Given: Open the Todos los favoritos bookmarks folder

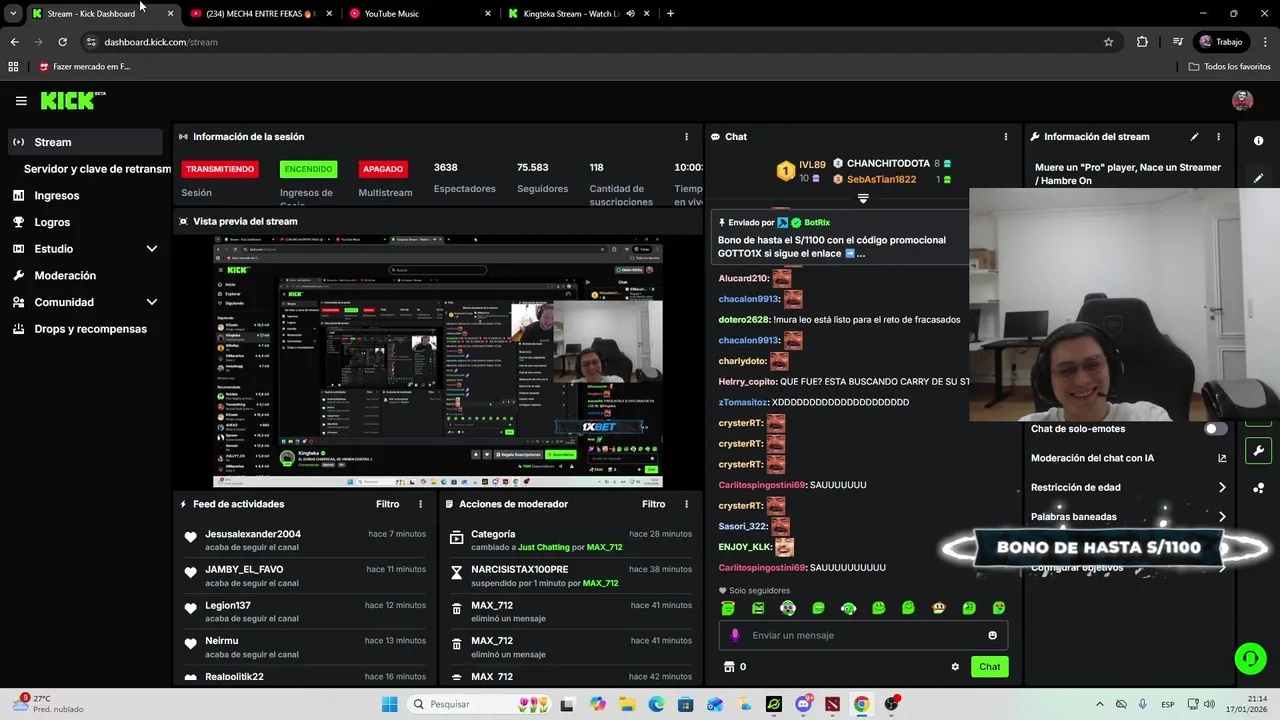Looking at the screenshot, I should (x=1230, y=67).
